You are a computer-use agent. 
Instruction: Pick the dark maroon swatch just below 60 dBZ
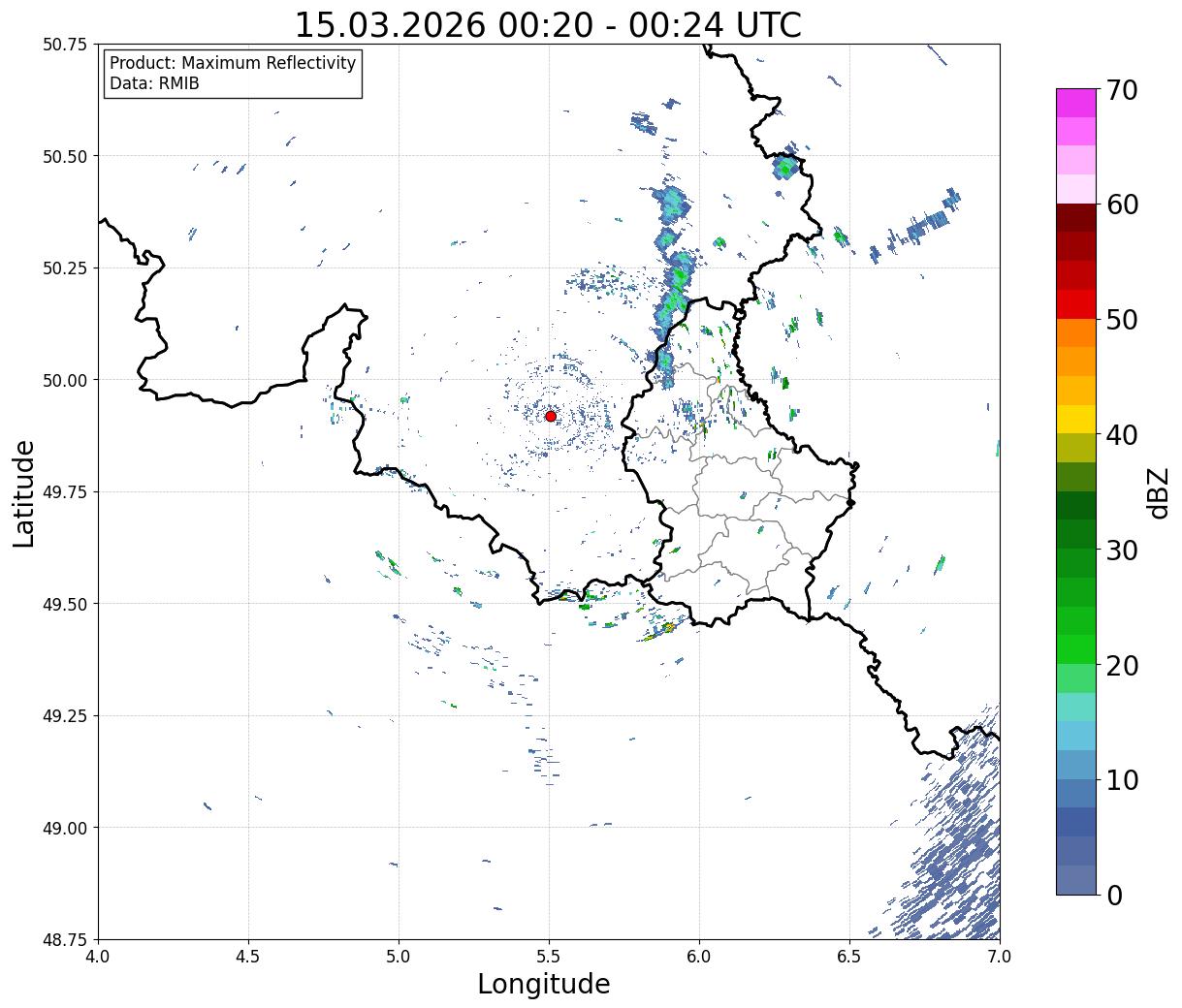(x=1075, y=218)
